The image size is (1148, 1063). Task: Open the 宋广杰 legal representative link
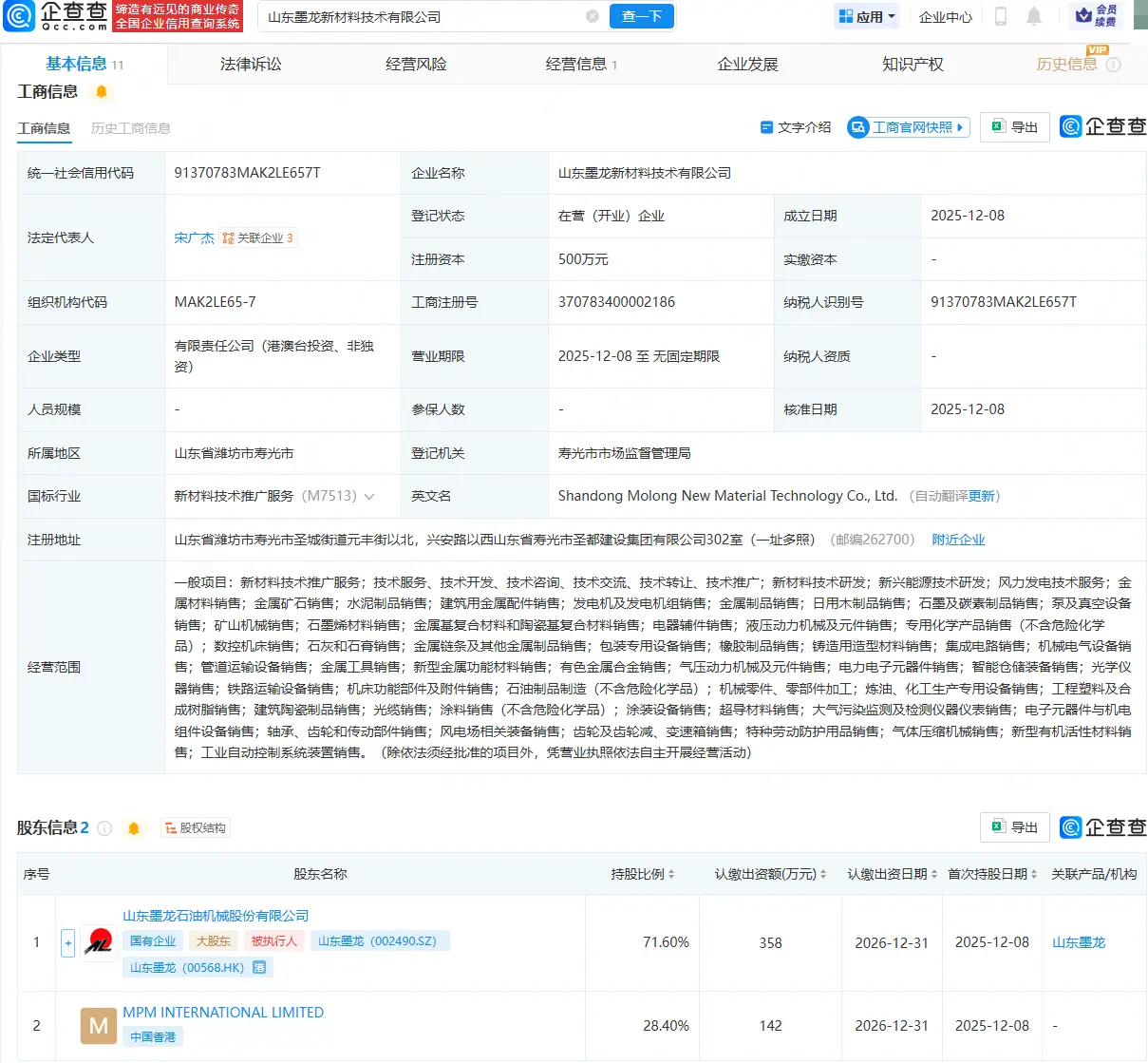tap(194, 237)
